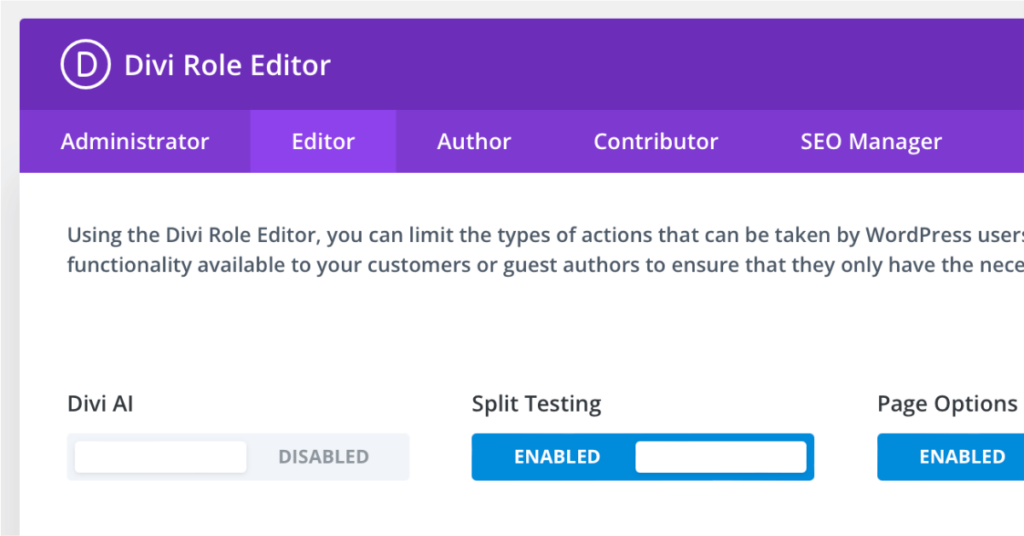Screen dimensions: 1024x536
Task: Switch to the Contributor tab
Action: tap(656, 141)
